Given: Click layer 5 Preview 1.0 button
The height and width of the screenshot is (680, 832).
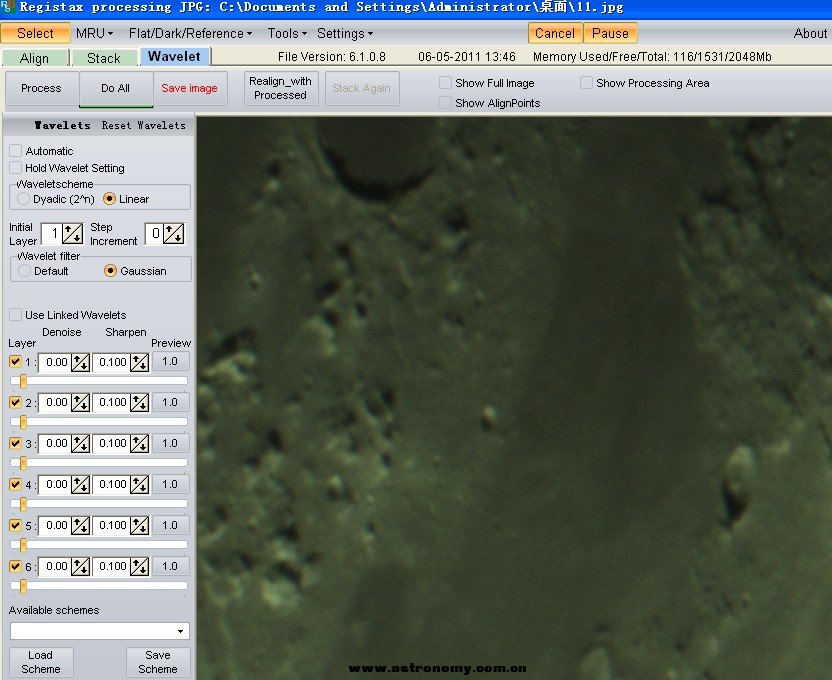Looking at the screenshot, I should pos(170,525).
